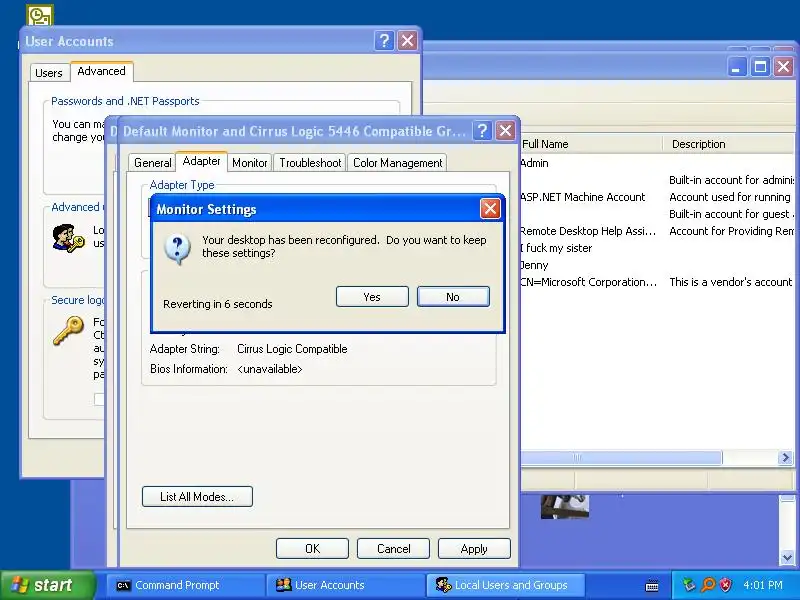Click Yes to keep monitor settings

[372, 296]
